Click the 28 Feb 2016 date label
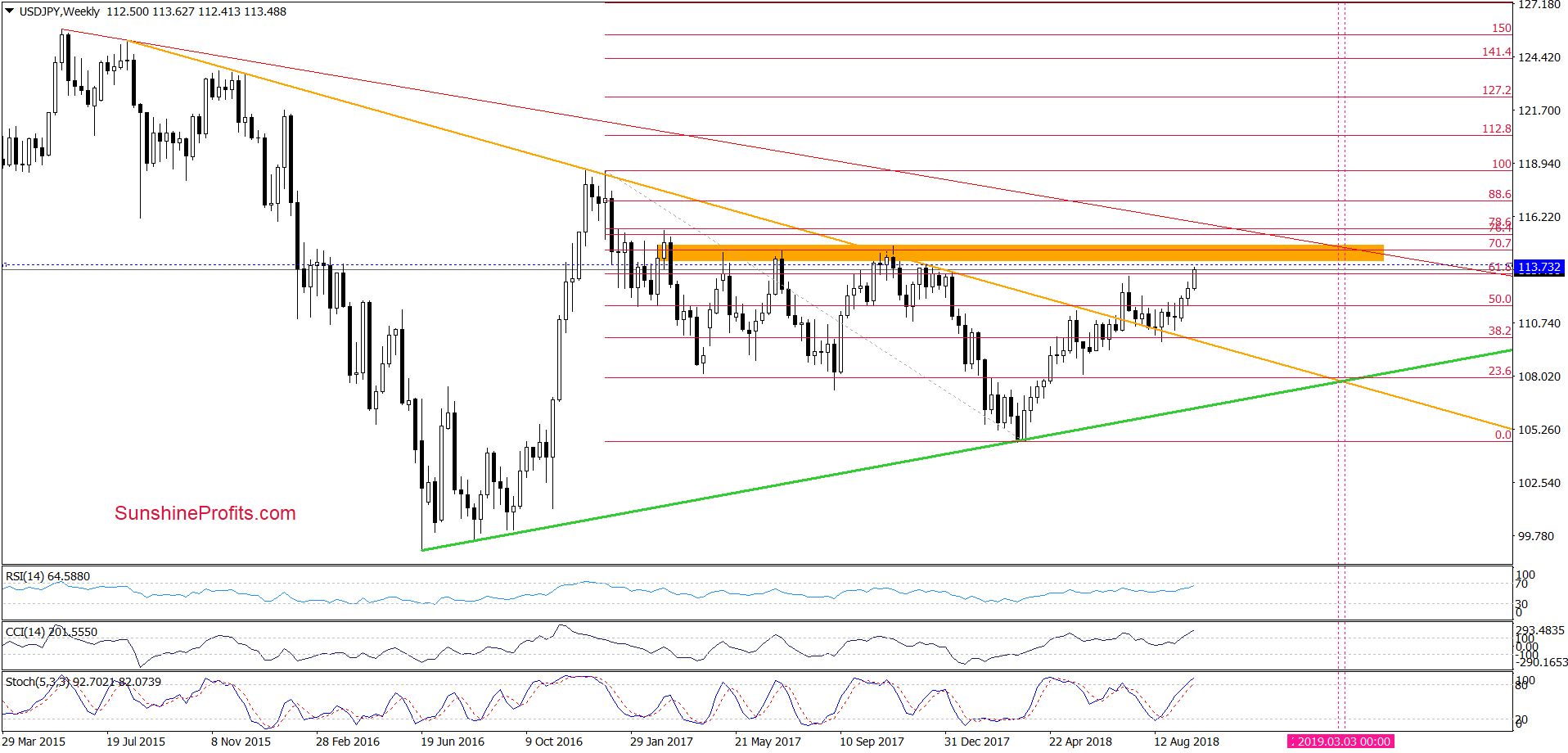The image size is (1568, 753). (x=348, y=742)
